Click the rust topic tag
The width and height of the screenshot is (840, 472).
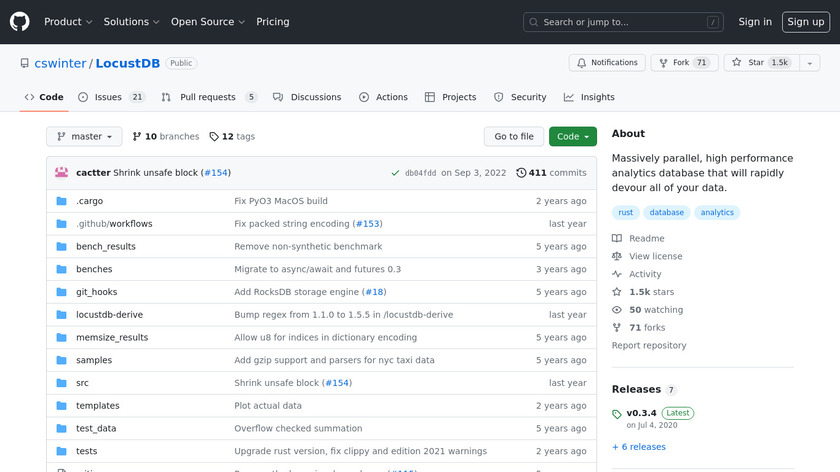[x=625, y=213]
